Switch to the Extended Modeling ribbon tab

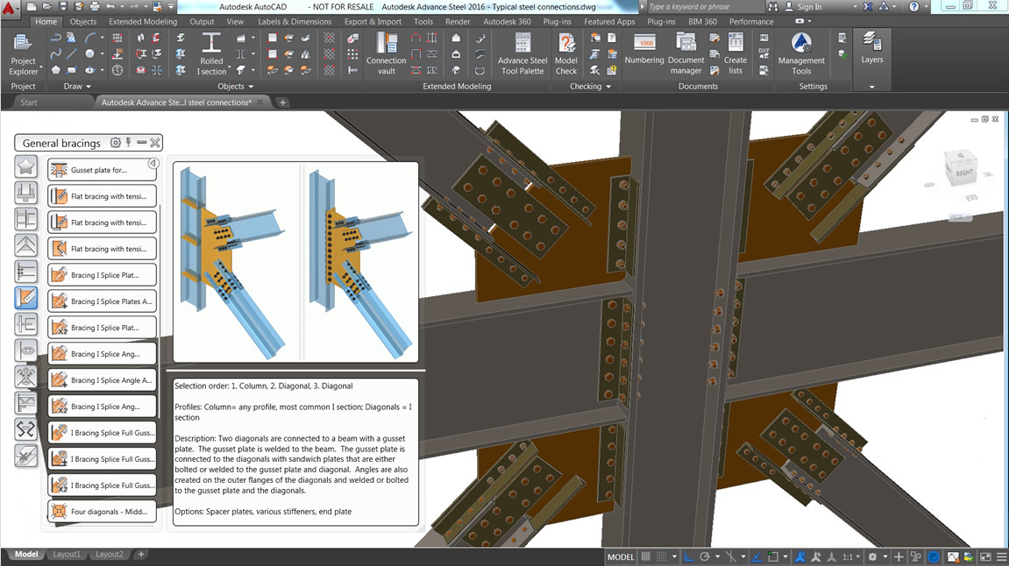pyautogui.click(x=143, y=21)
